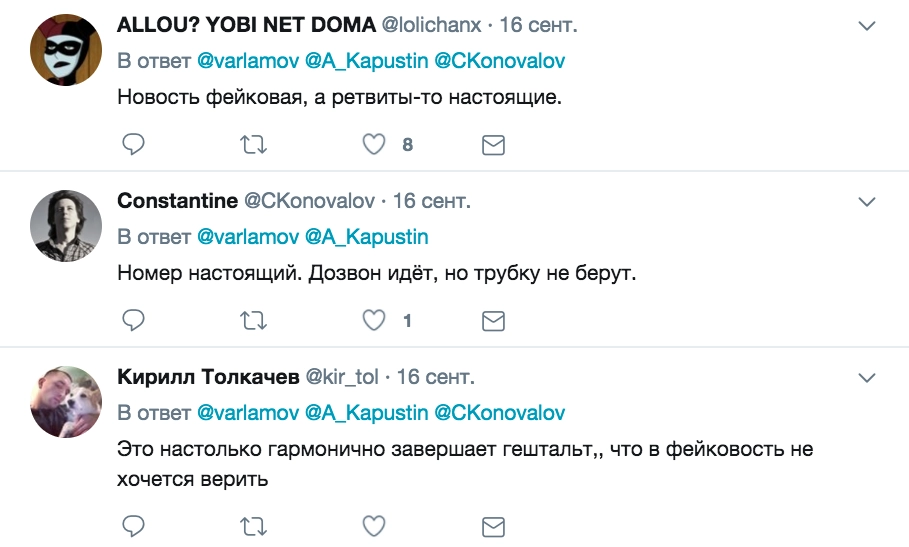Open more options for lolichanx tweet
This screenshot has width=909, height=547.
point(866,26)
